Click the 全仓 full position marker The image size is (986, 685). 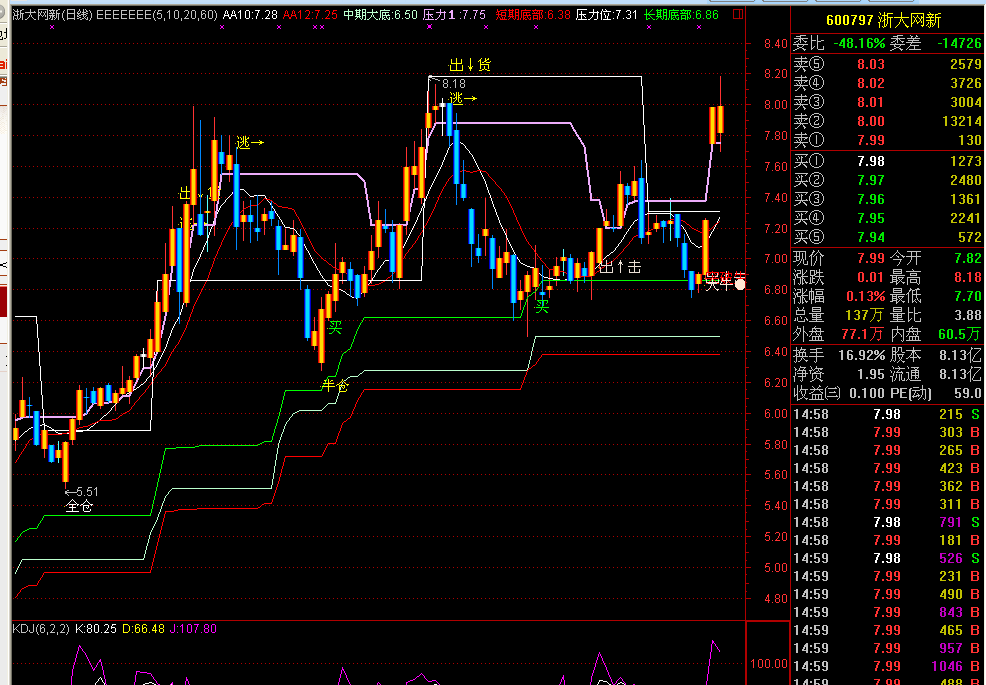[x=79, y=506]
